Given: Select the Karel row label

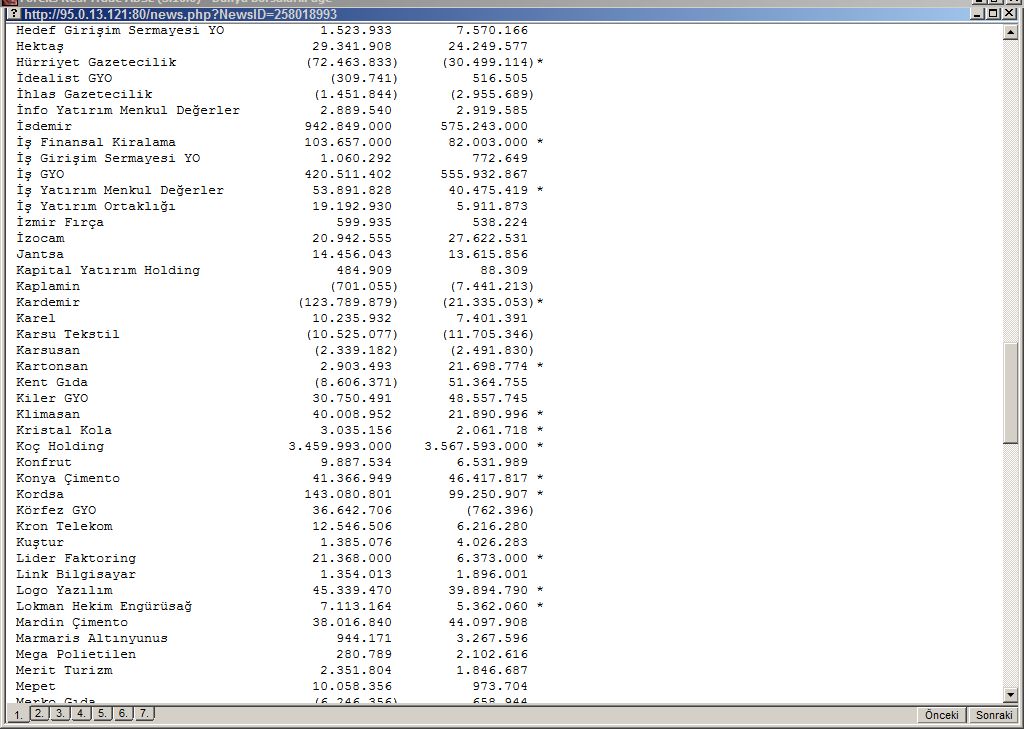Looking at the screenshot, I should pos(36,318).
